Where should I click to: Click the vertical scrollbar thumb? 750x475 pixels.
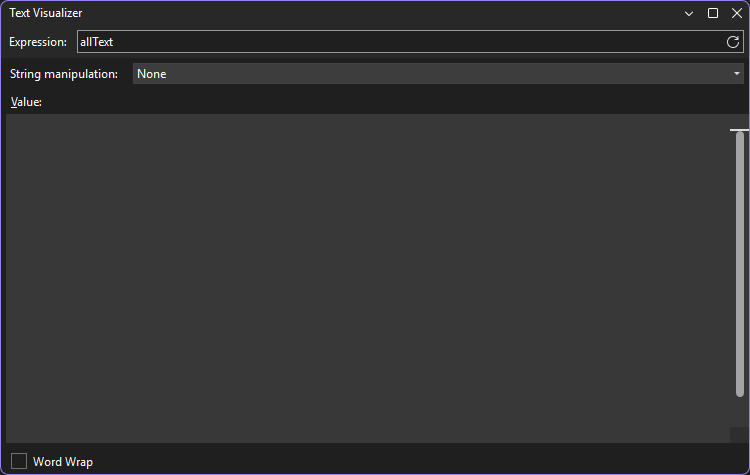point(739,264)
